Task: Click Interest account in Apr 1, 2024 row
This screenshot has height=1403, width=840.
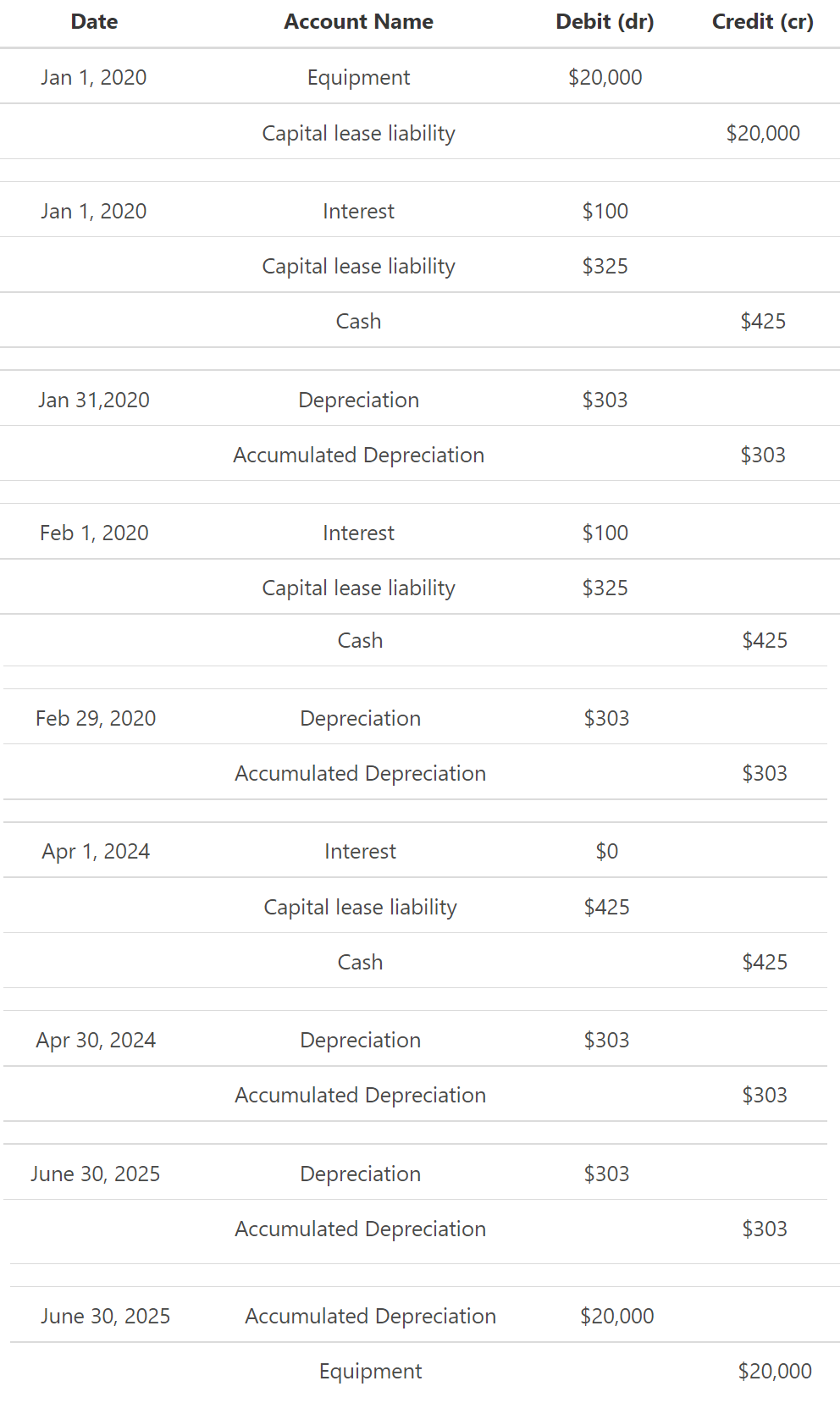Action: 360,851
